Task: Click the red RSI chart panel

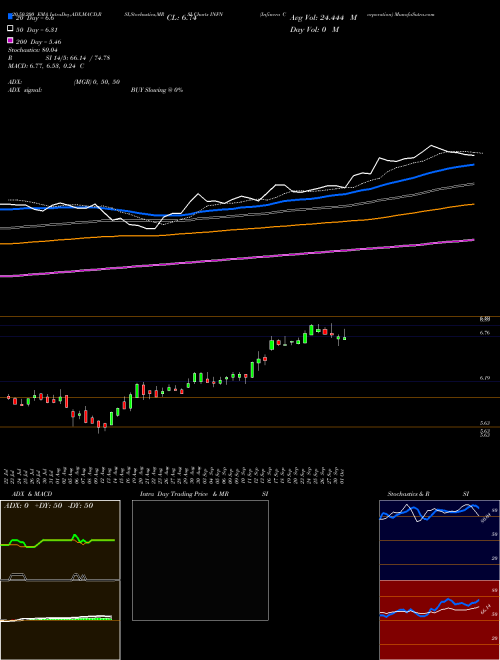Action: tap(439, 620)
